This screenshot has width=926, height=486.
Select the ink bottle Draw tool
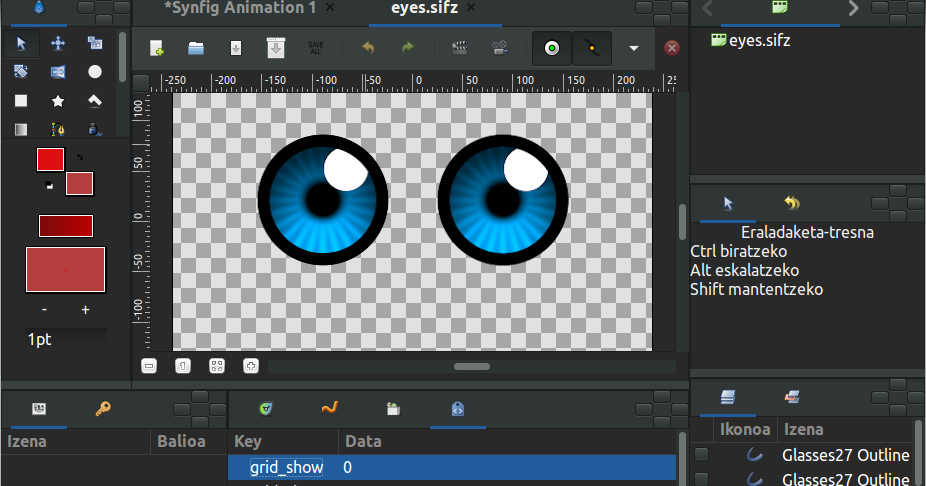94,129
